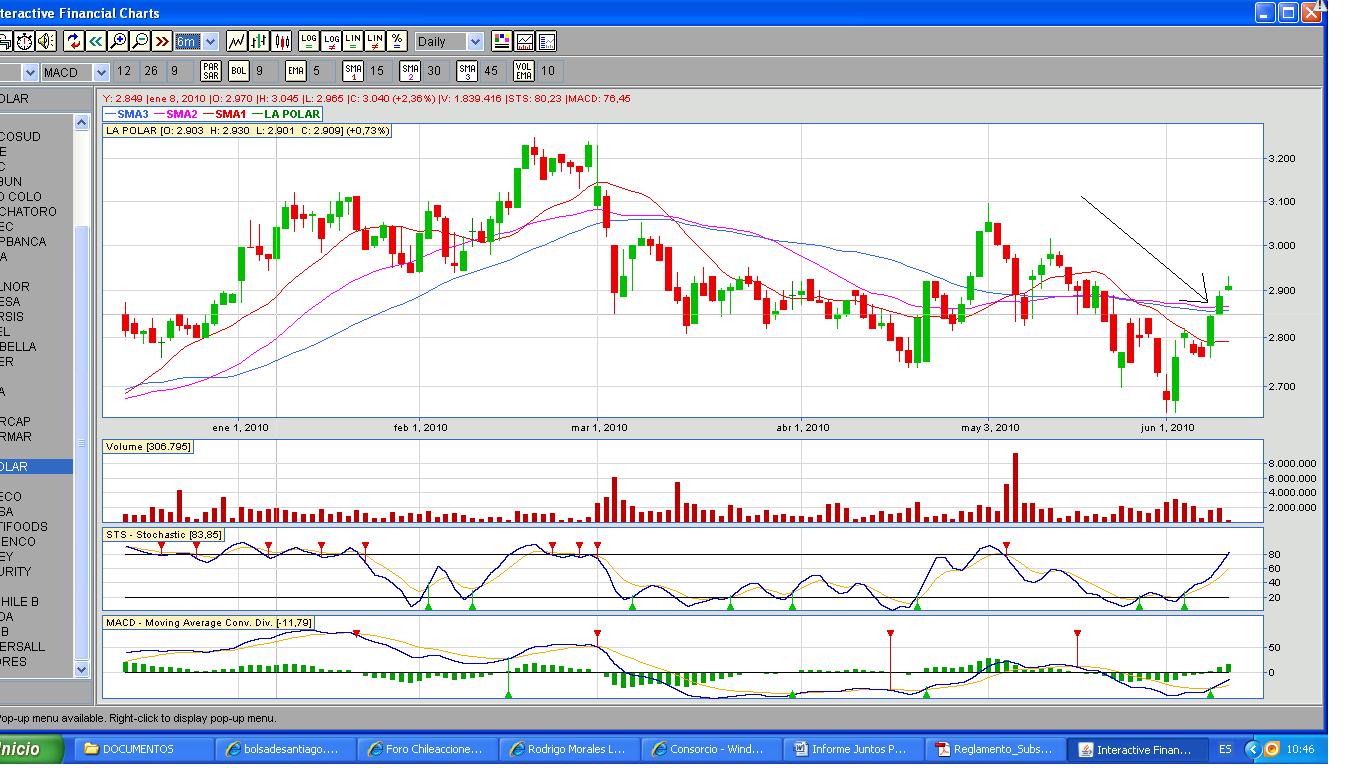Screen dimensions: 1366x768
Task: Select COLO COLO in the stock list
Action: coord(20,196)
